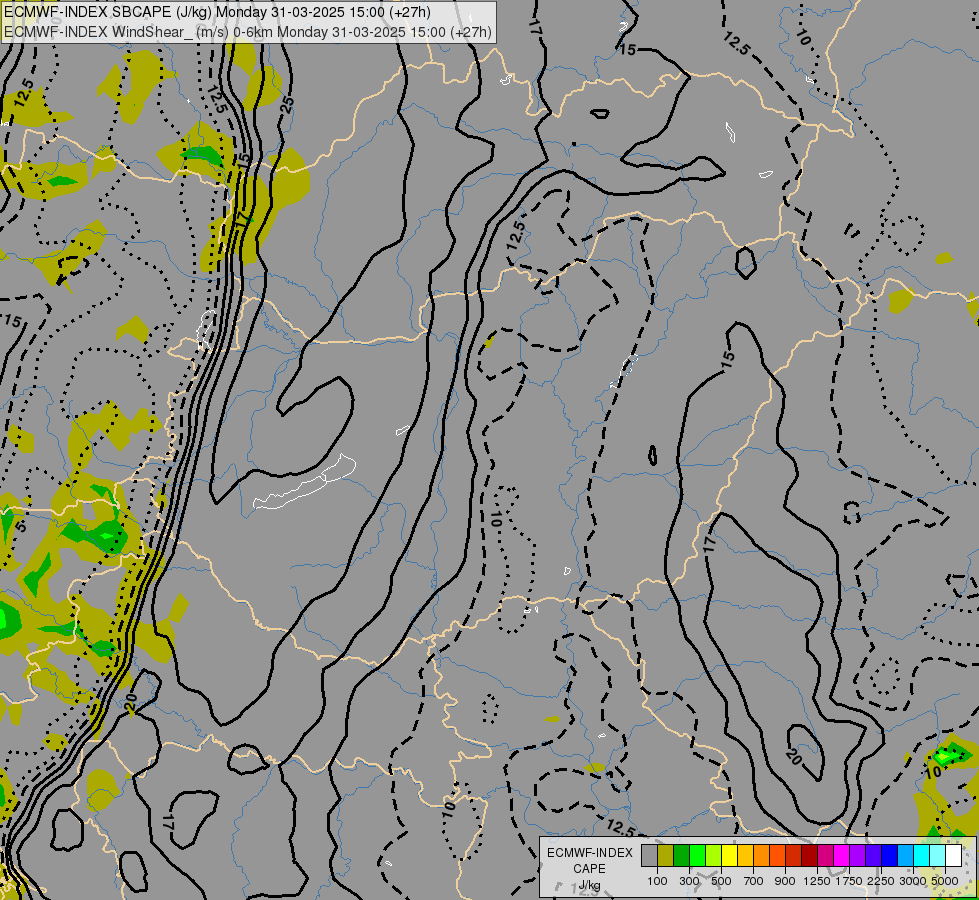This screenshot has width=979, height=900.
Task: Click the legend value 5000
Action: point(945,881)
